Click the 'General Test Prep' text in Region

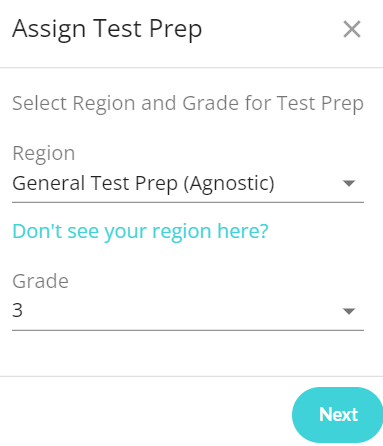point(95,184)
